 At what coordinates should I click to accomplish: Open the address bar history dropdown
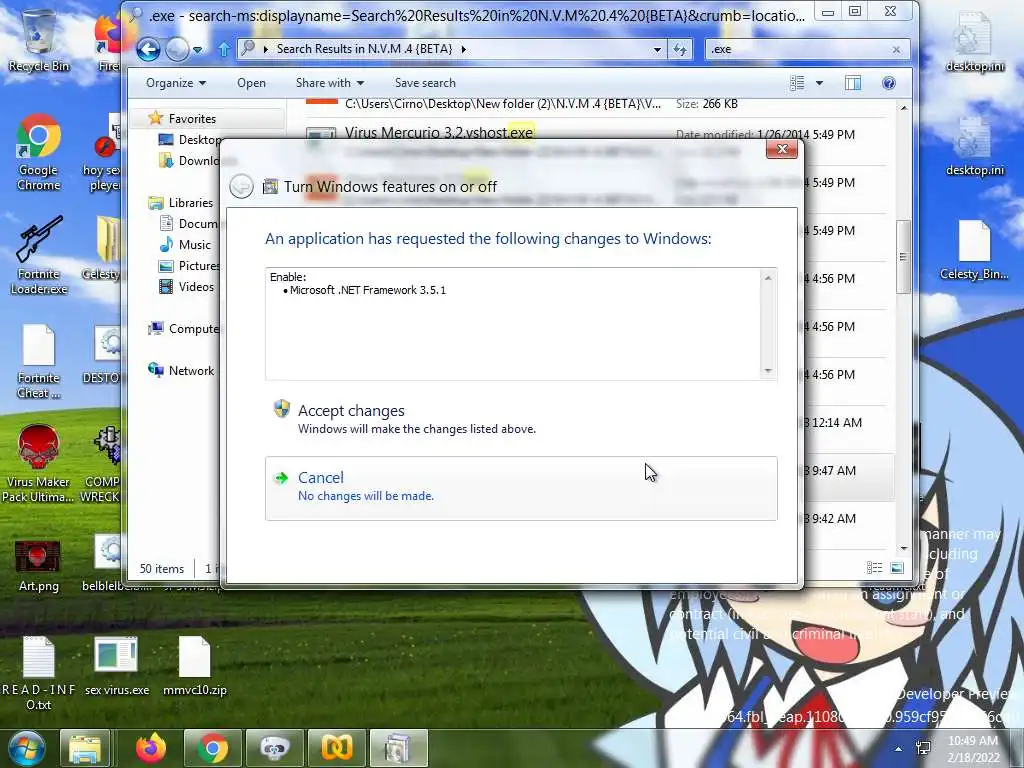pos(657,50)
